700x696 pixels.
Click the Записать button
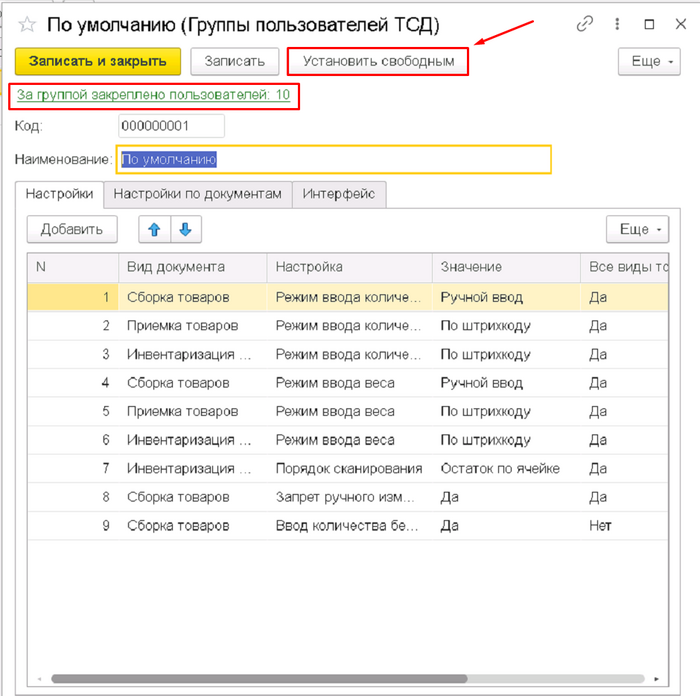[234, 61]
